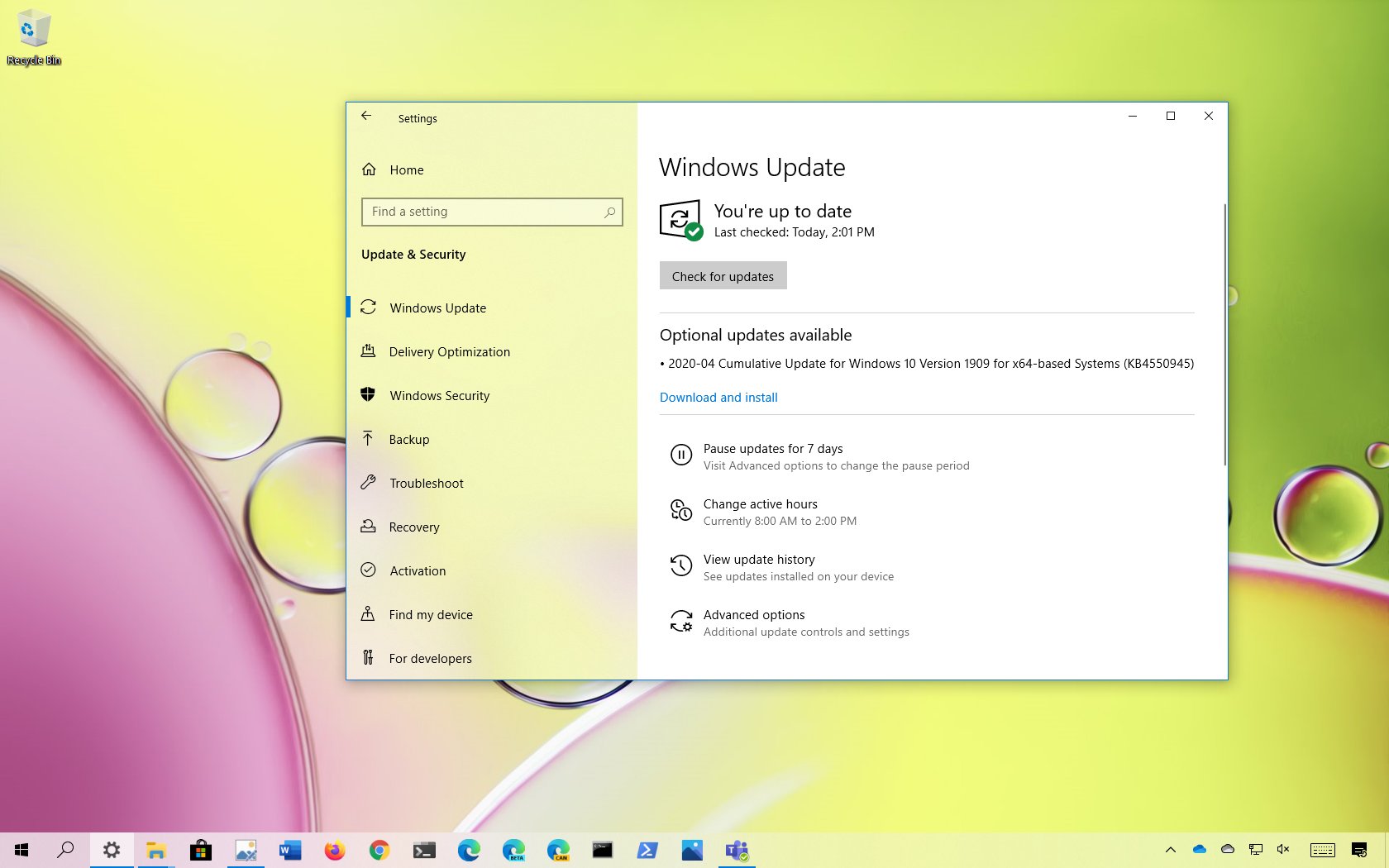The height and width of the screenshot is (868, 1389).
Task: Open Windows Security settings
Action: 439,395
